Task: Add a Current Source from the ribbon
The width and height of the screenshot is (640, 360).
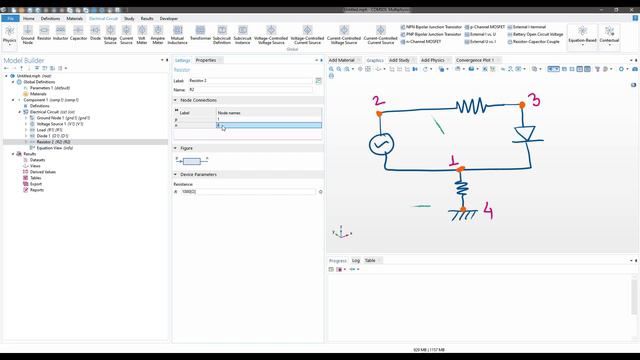Action: (126, 34)
